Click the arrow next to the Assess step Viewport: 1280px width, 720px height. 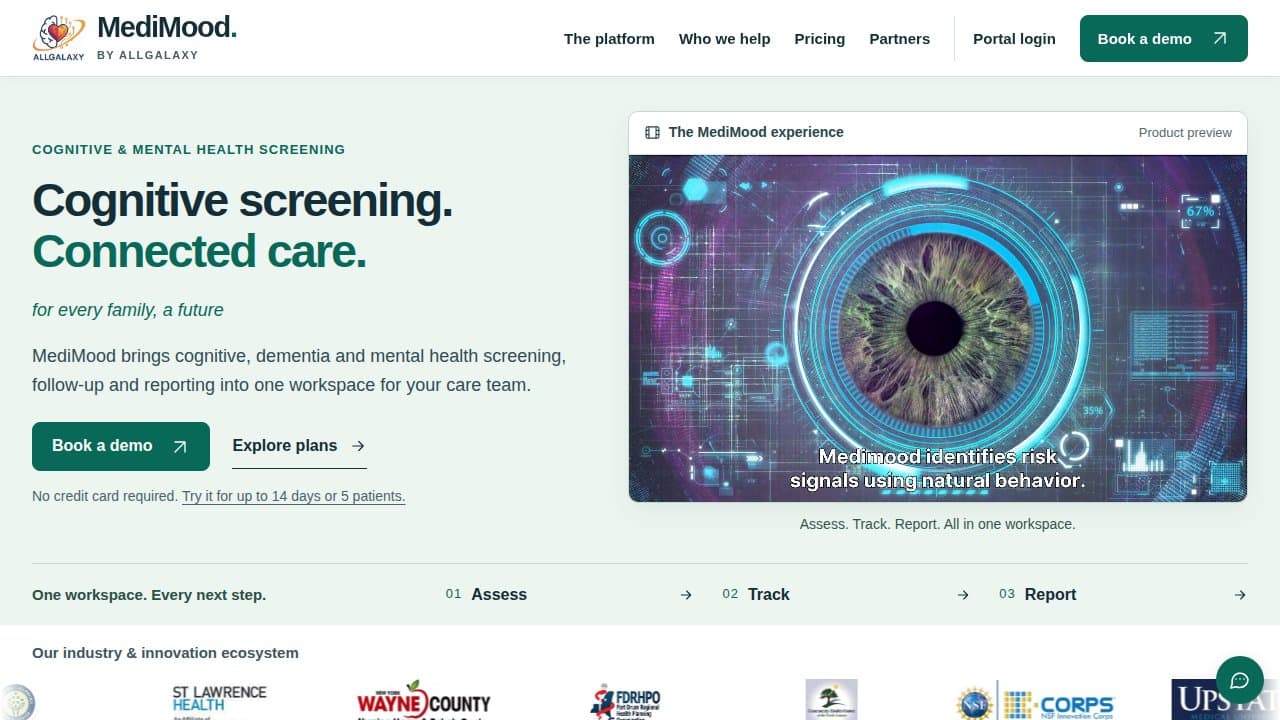point(686,595)
